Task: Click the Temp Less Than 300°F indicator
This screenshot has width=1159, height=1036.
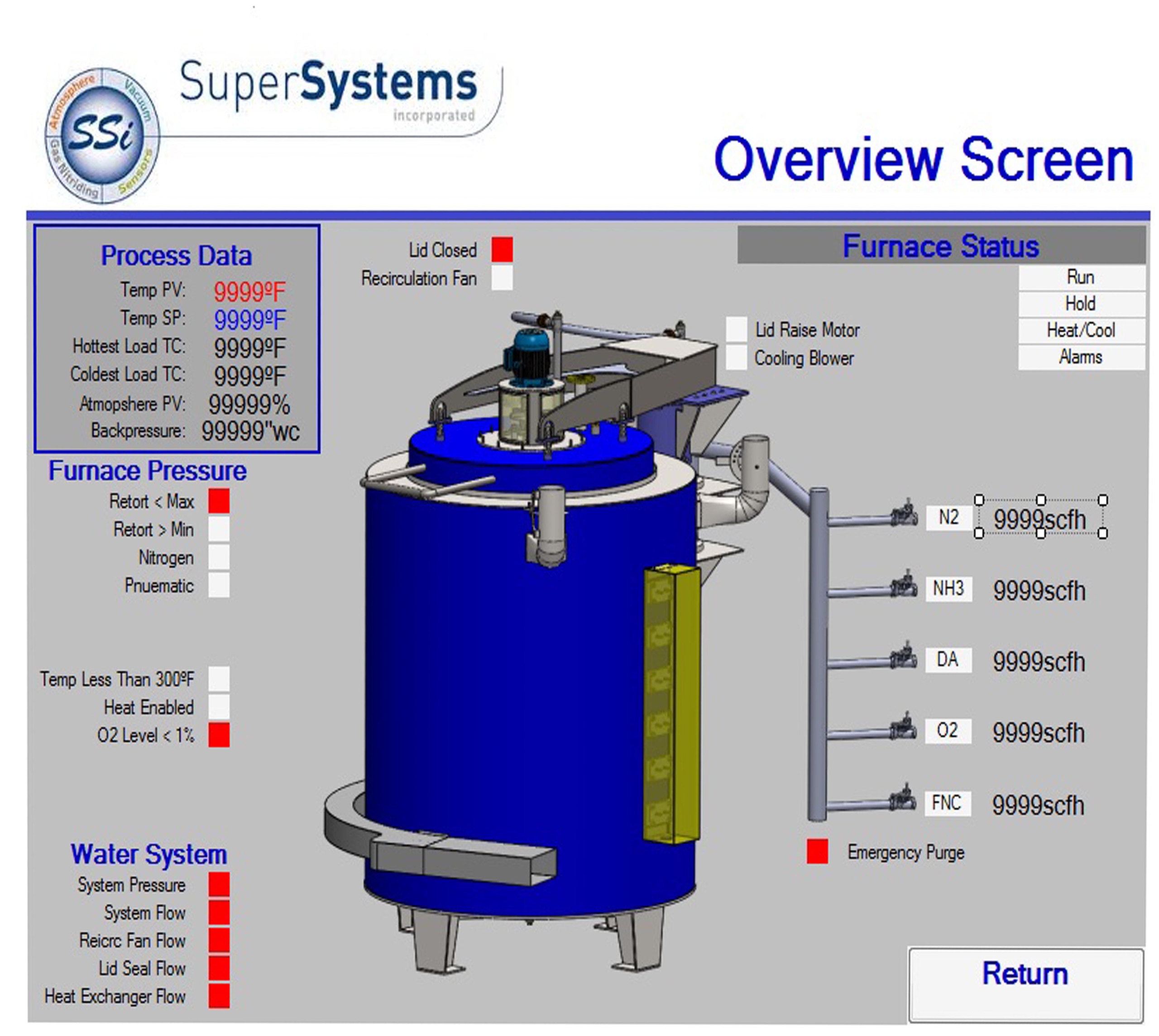Action: [219, 678]
